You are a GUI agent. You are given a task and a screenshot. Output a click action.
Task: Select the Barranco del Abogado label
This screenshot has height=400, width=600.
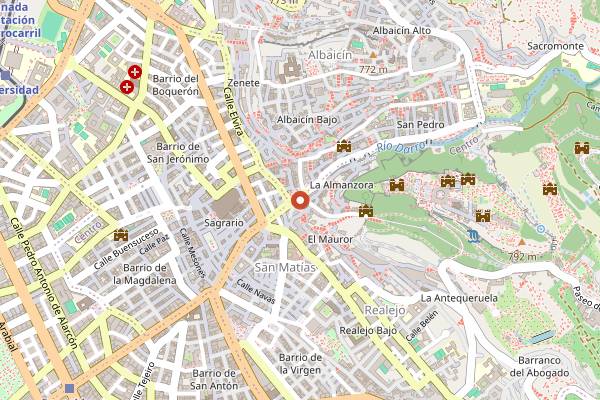540,366
